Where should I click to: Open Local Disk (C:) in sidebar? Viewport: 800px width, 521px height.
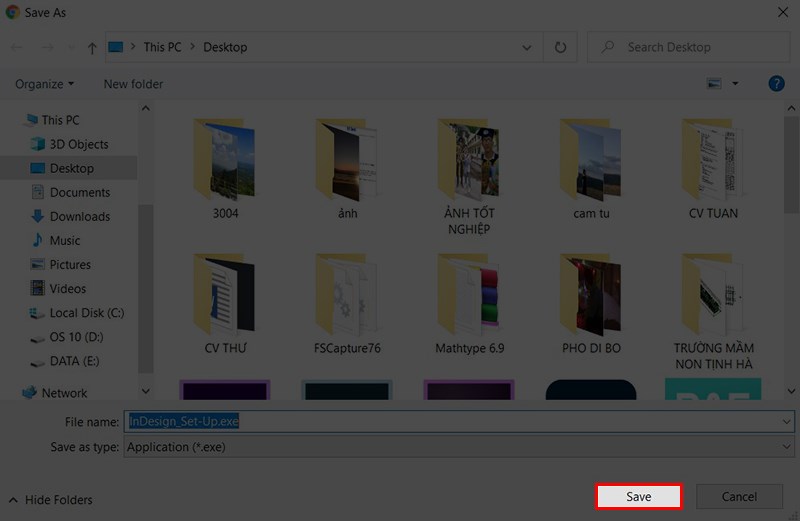87,313
